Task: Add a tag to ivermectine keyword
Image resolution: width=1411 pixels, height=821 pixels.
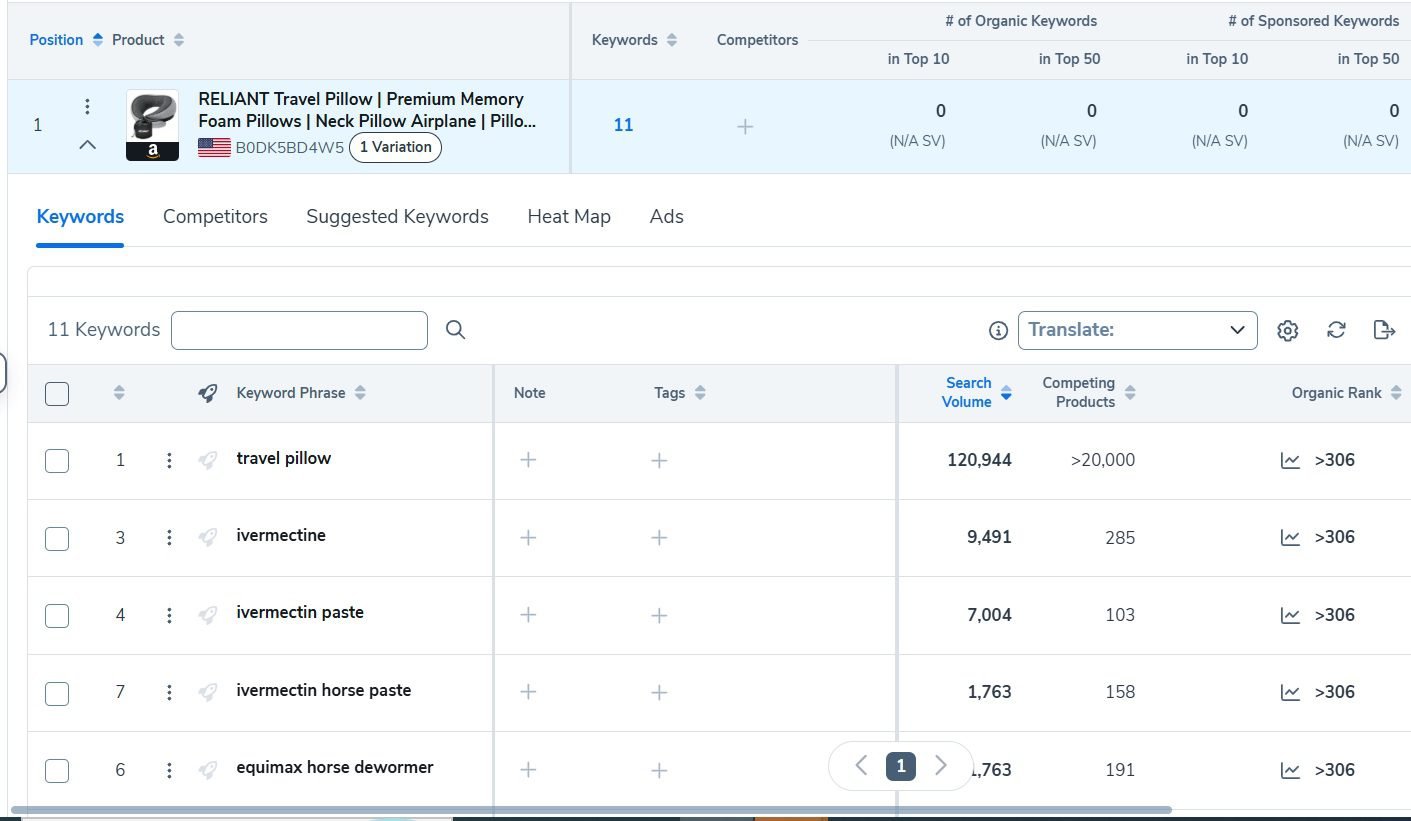Action: (659, 538)
